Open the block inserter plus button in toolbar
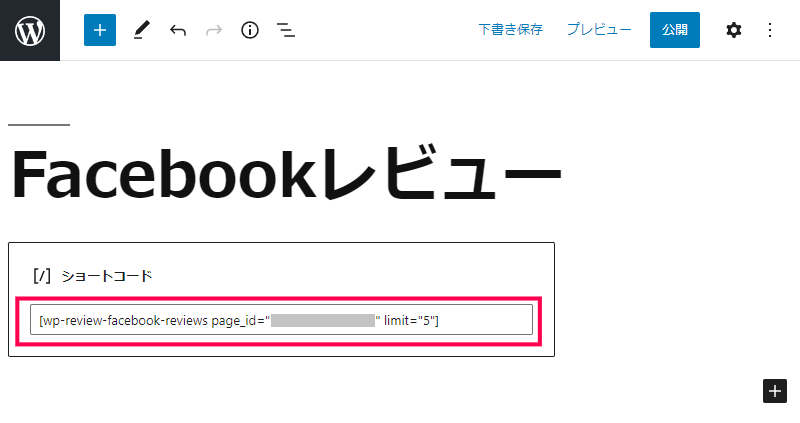 pyautogui.click(x=100, y=30)
